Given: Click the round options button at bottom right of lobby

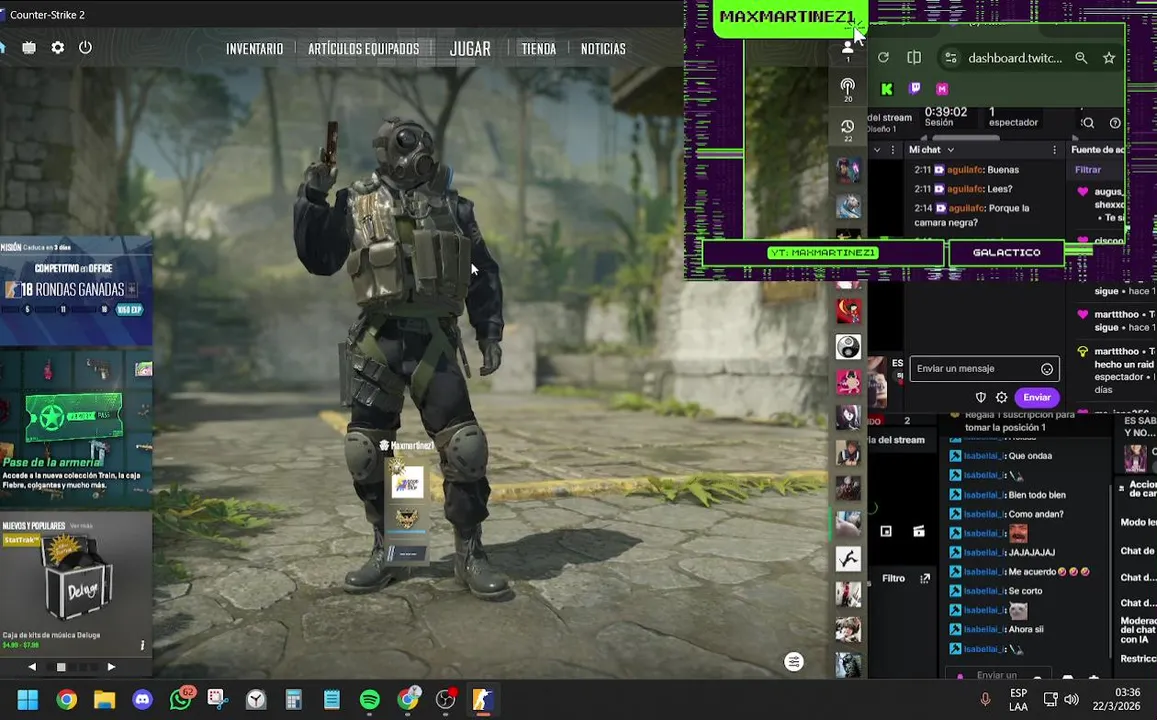Looking at the screenshot, I should tap(794, 662).
